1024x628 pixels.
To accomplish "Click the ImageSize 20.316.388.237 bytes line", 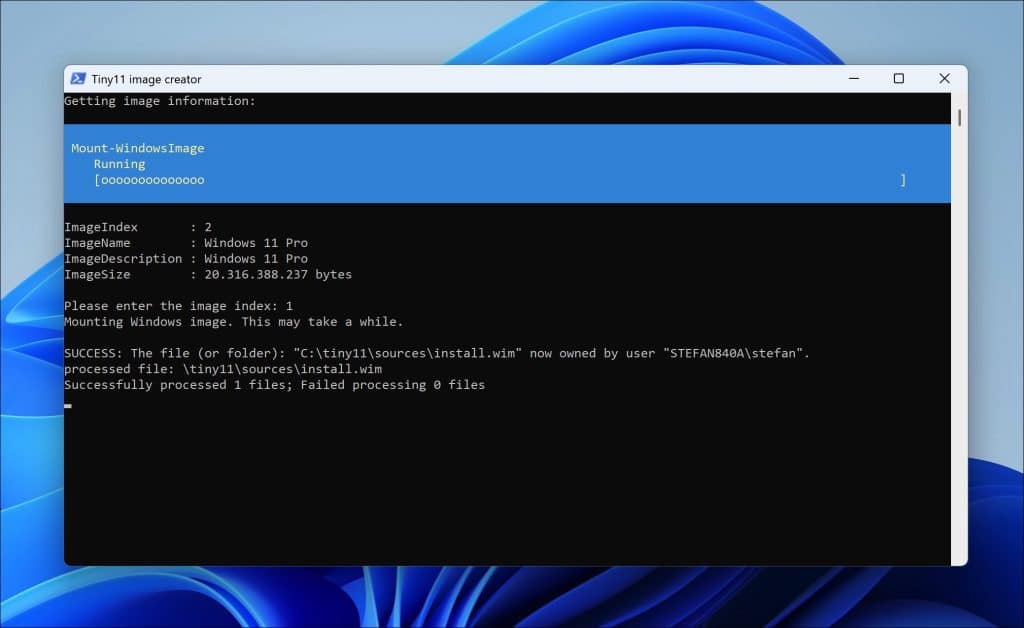I will (x=208, y=274).
